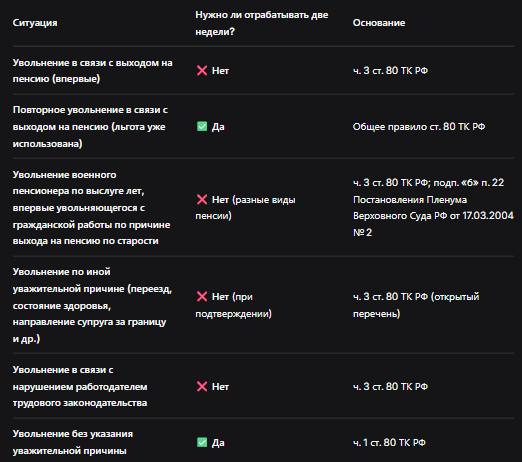Click red cross beside 'Нет (при подтверждении)'
The height and width of the screenshot is (462, 522).
click(202, 297)
